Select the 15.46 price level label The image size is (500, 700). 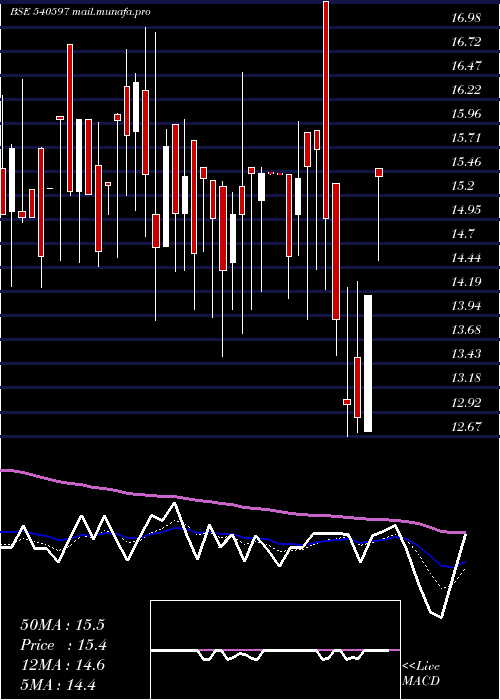tap(466, 162)
